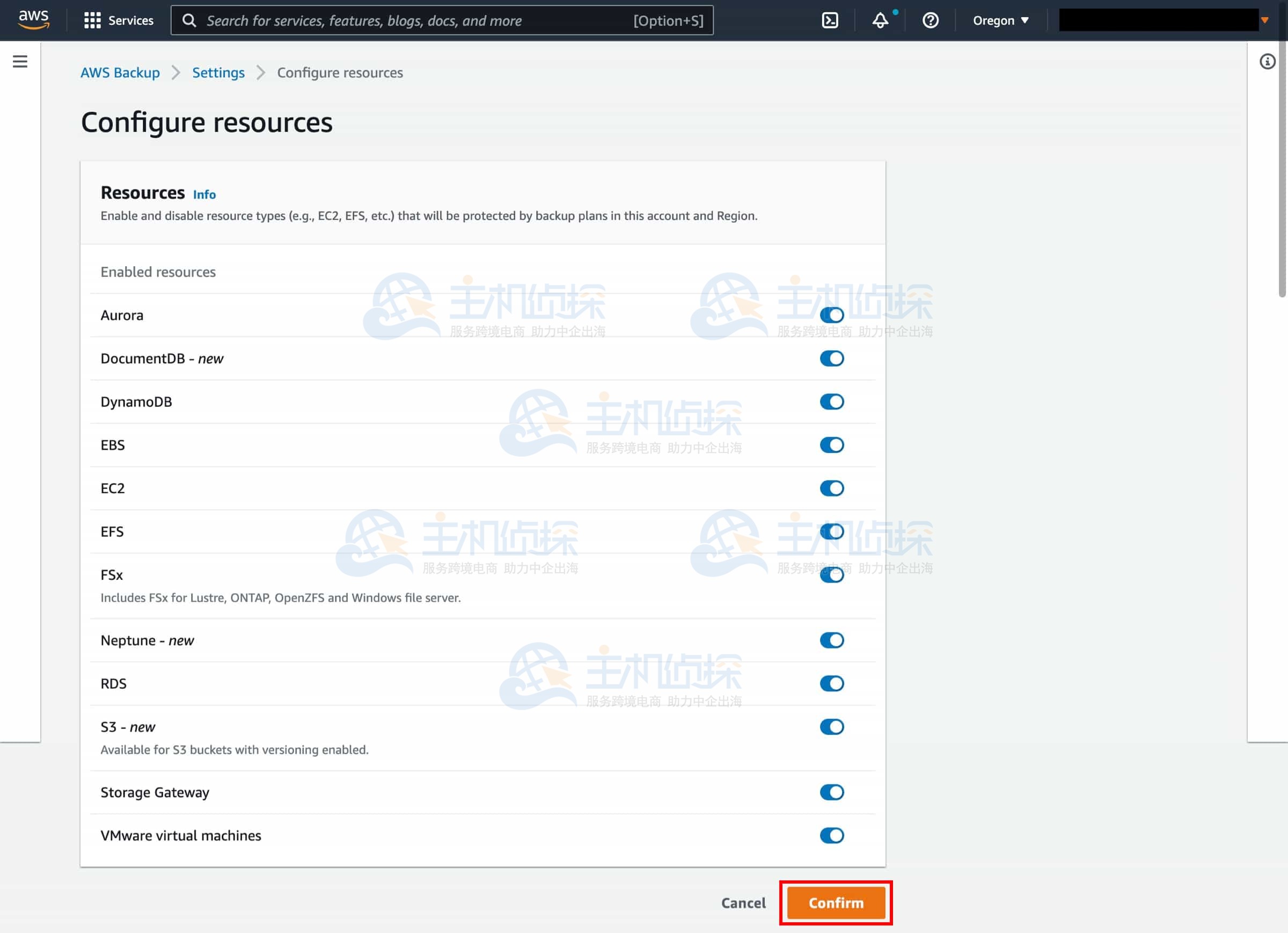Click the Cancel button
Image resolution: width=1288 pixels, height=933 pixels.
click(743, 903)
